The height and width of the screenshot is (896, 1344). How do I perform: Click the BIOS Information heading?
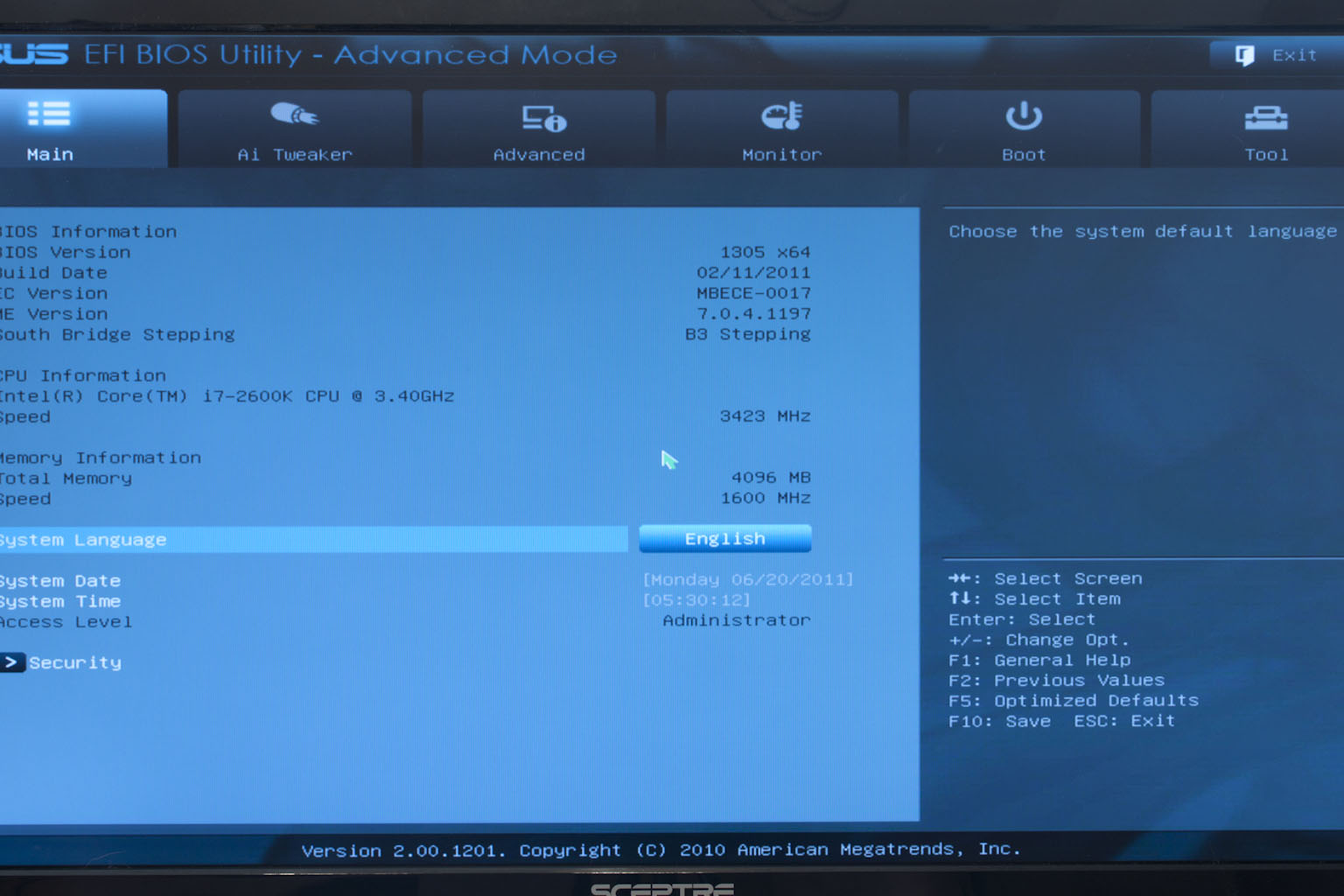[88, 232]
